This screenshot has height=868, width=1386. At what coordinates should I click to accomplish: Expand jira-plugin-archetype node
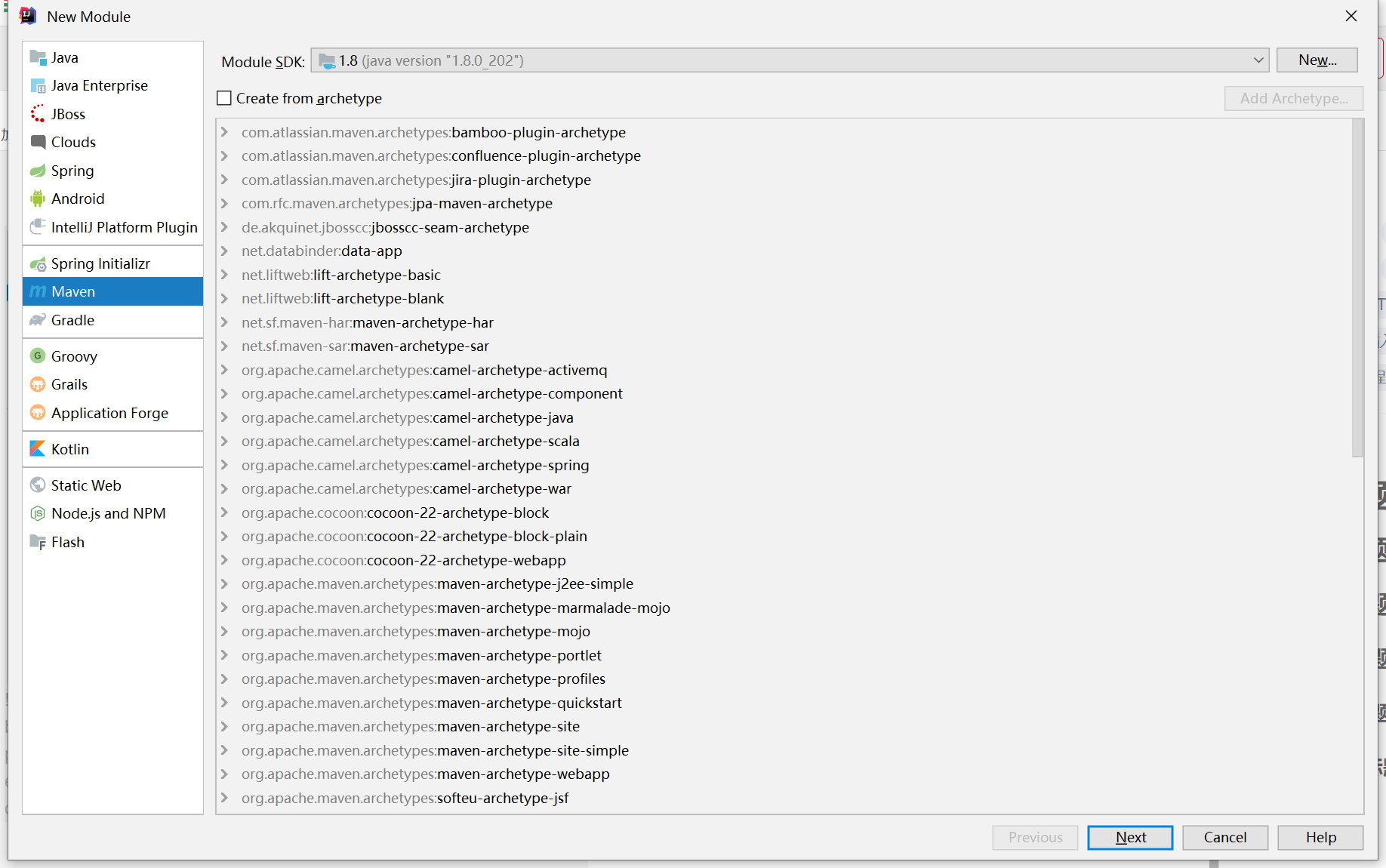224,180
